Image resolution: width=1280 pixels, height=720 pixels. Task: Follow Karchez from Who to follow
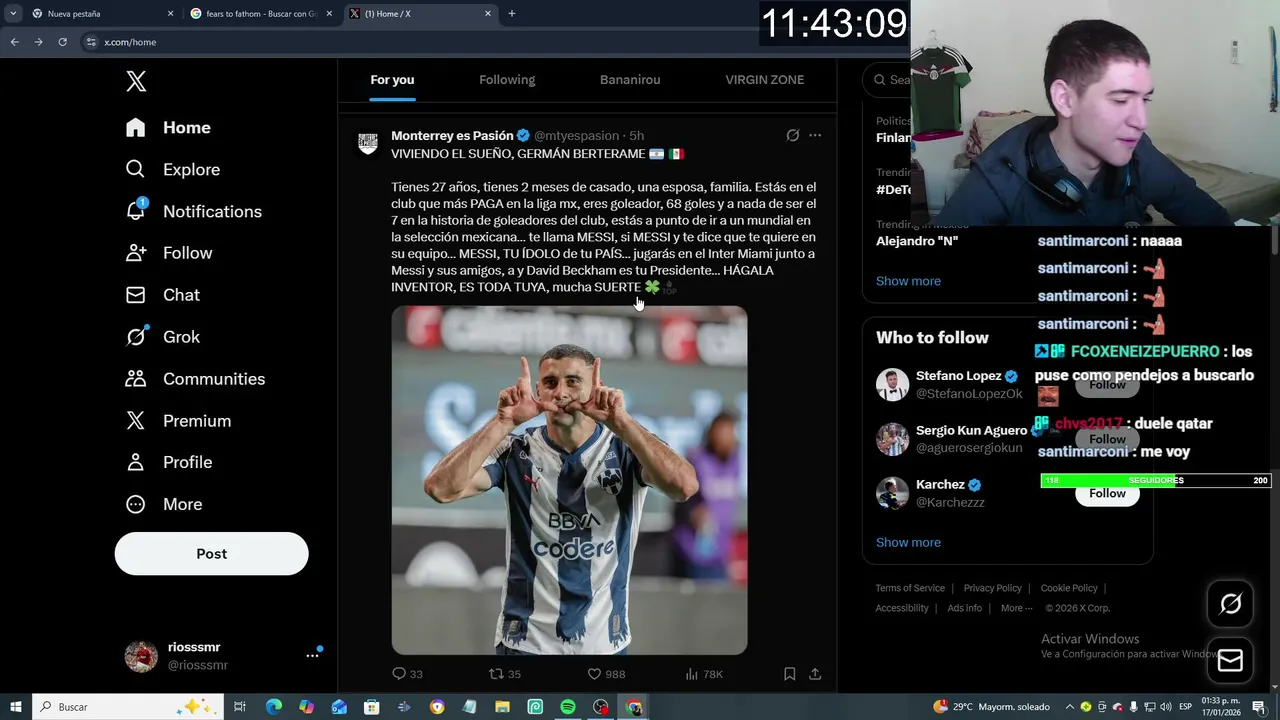click(x=1107, y=494)
